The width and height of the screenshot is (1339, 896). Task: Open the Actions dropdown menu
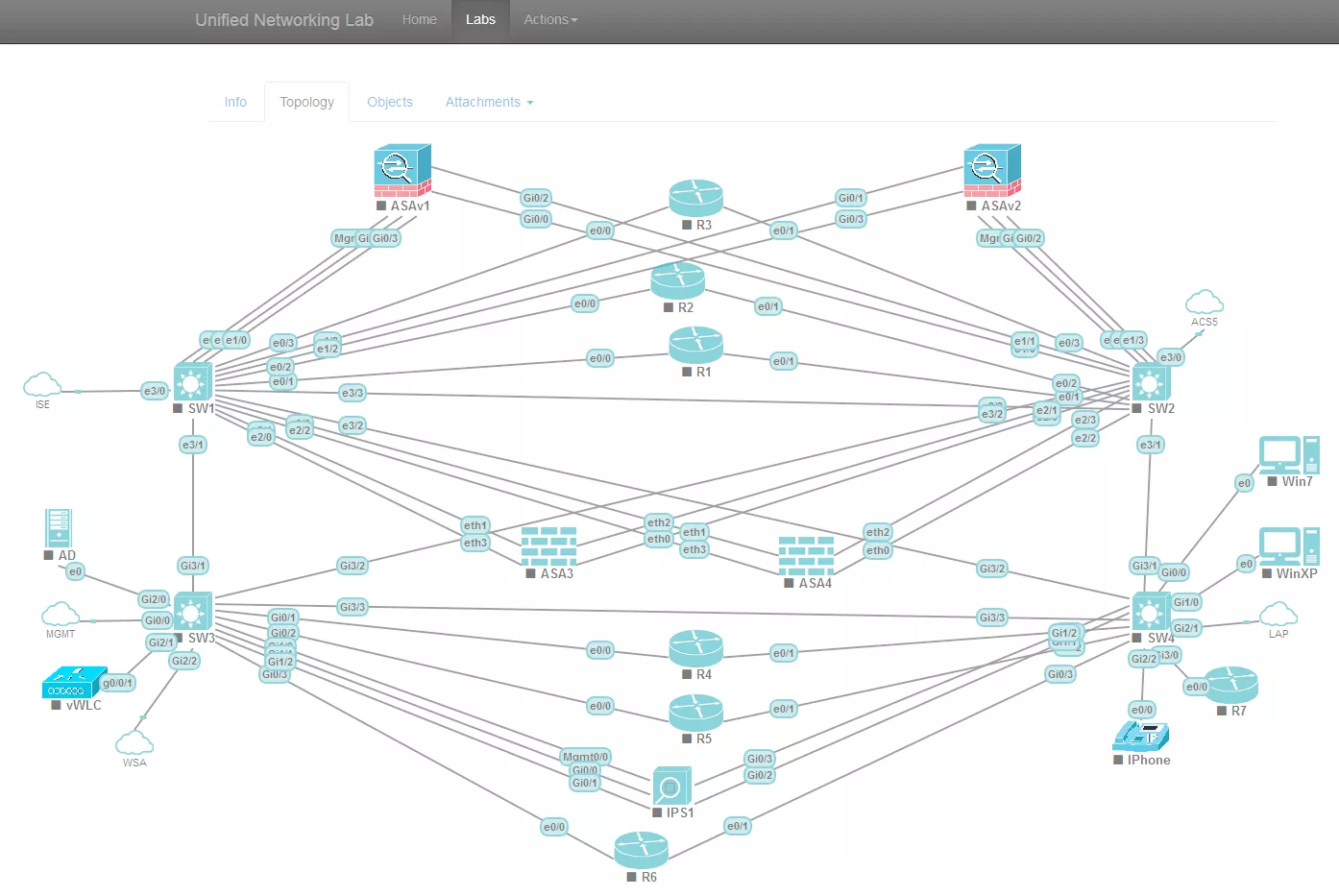click(x=550, y=19)
